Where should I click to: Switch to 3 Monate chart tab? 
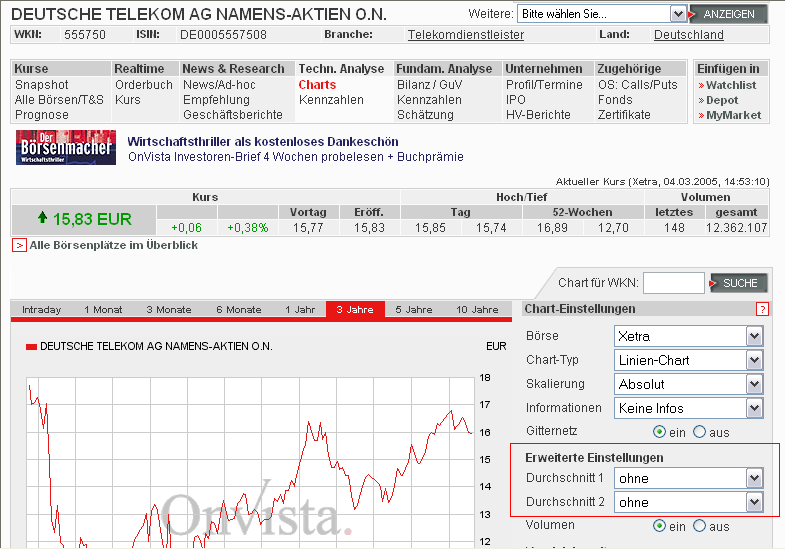[169, 310]
